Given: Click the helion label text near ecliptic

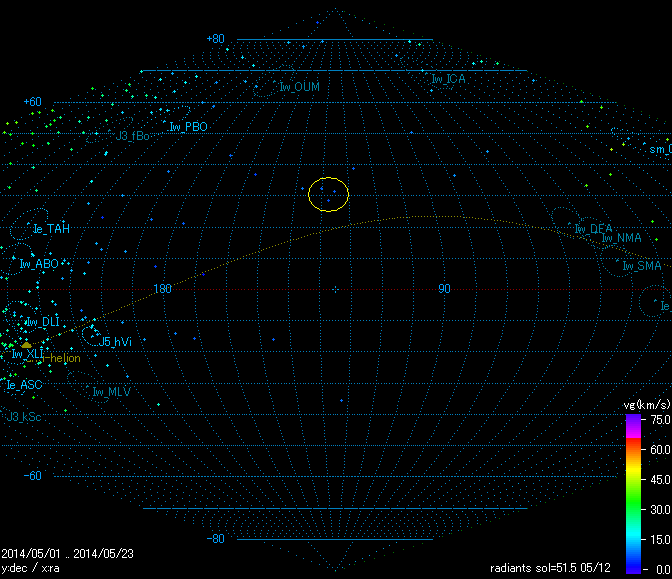Looking at the screenshot, I should coord(63,358).
